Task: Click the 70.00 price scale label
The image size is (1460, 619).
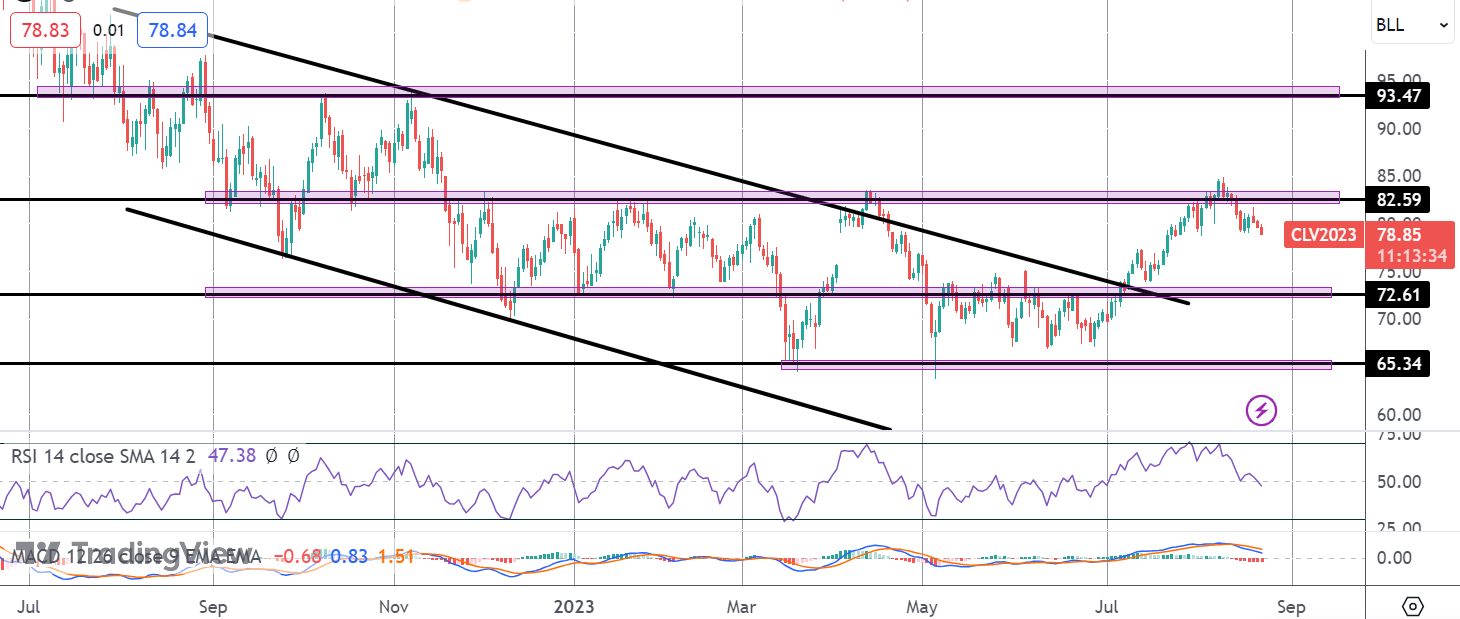Action: 1399,319
